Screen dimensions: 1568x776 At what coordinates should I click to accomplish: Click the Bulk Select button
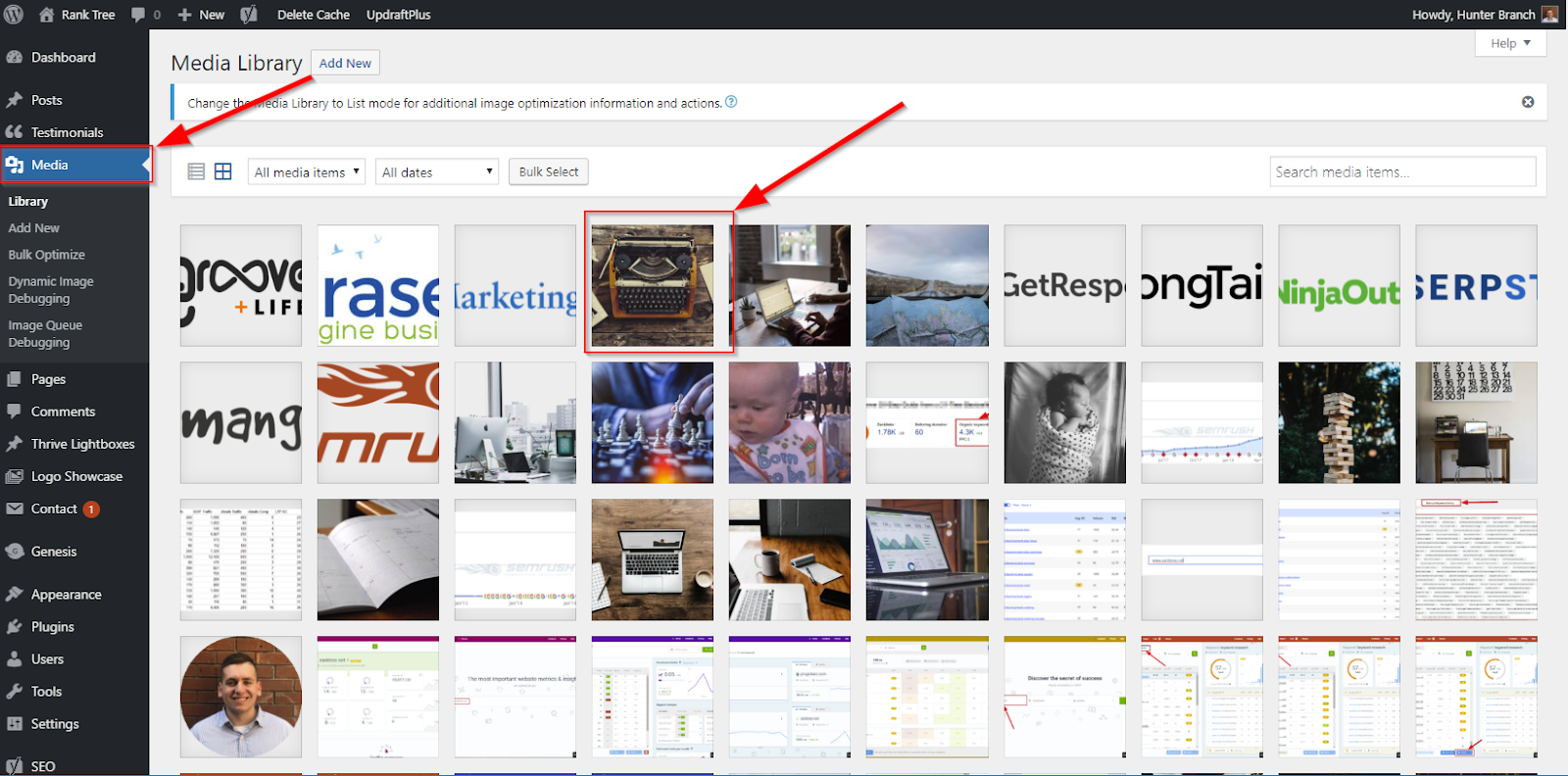(x=549, y=171)
